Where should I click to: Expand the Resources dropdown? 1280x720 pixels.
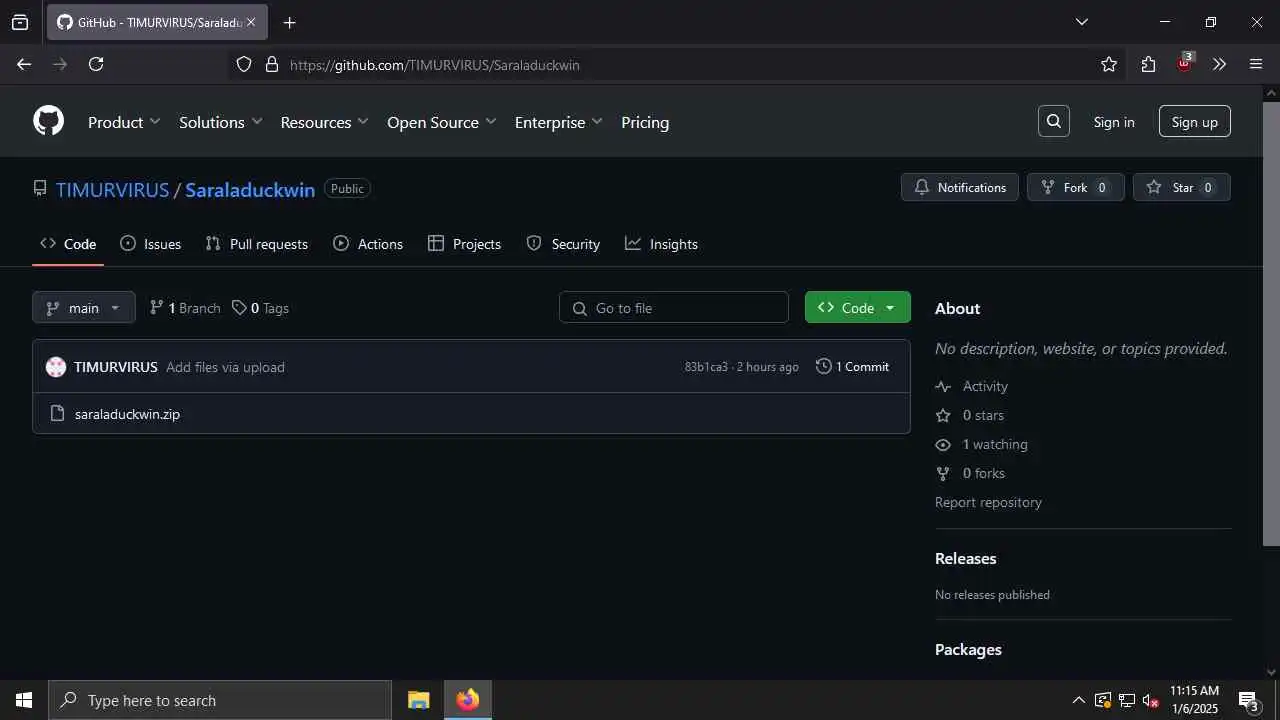325,122
